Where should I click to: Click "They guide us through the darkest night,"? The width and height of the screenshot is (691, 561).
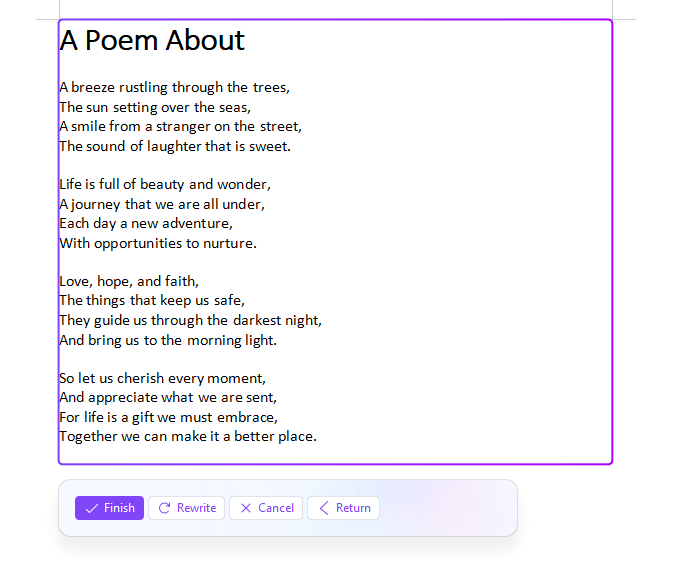pos(190,320)
